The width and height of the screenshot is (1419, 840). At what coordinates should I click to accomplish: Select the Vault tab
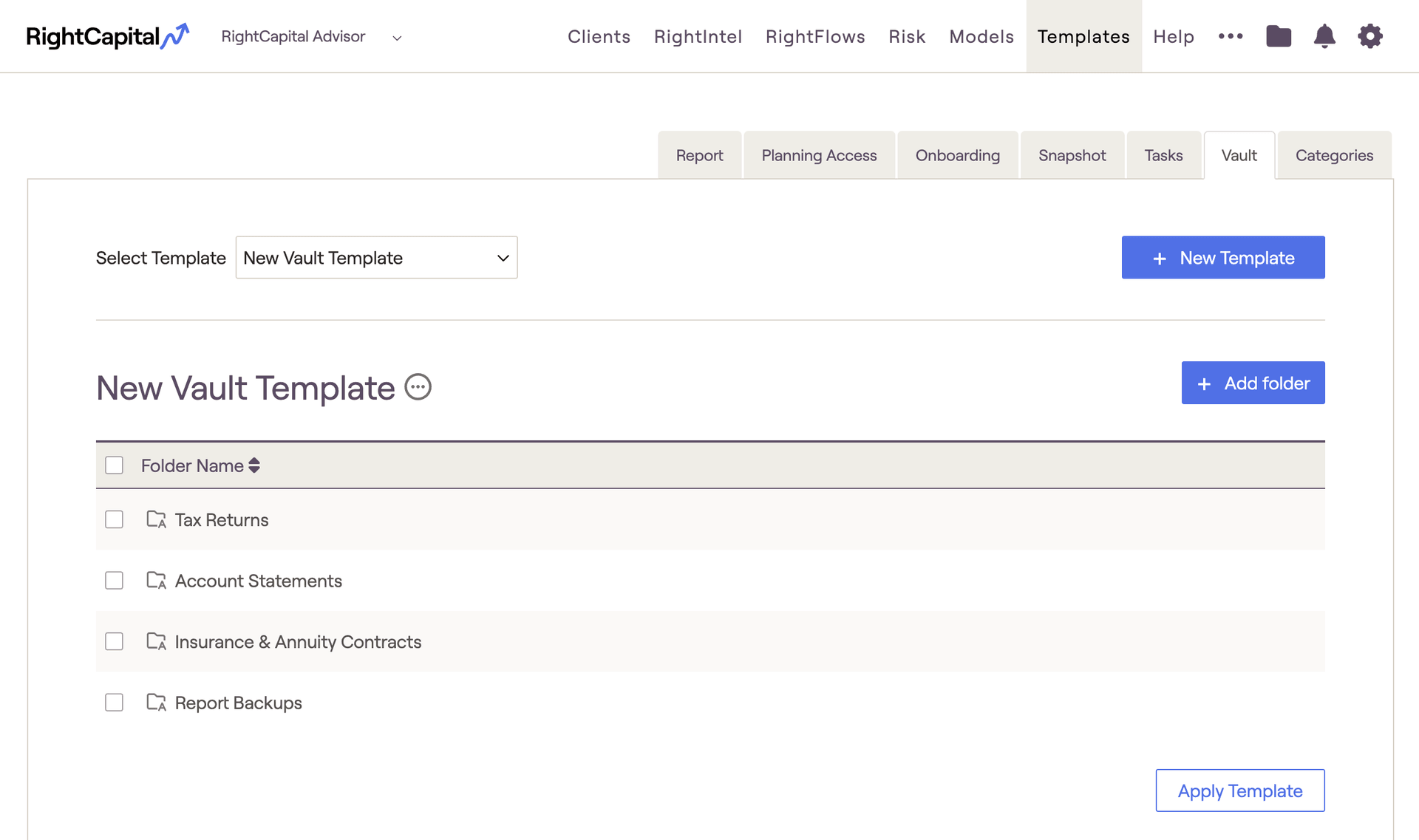pyautogui.click(x=1239, y=155)
